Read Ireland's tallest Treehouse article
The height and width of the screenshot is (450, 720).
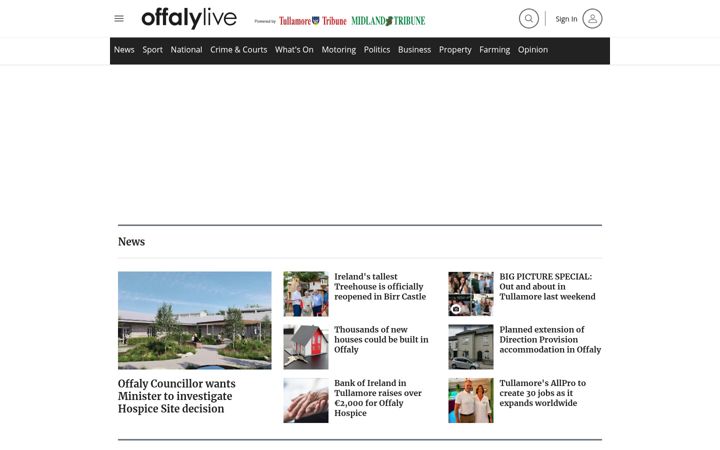click(380, 287)
